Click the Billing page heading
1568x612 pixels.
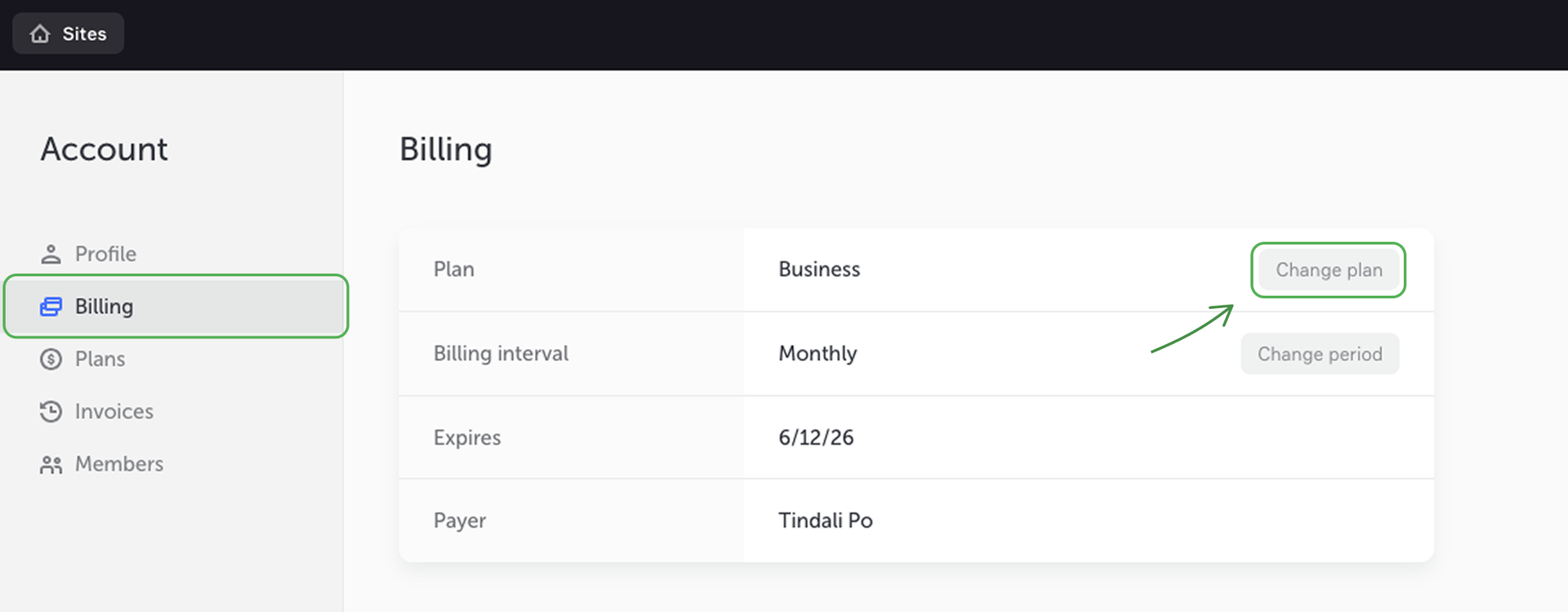click(x=446, y=150)
